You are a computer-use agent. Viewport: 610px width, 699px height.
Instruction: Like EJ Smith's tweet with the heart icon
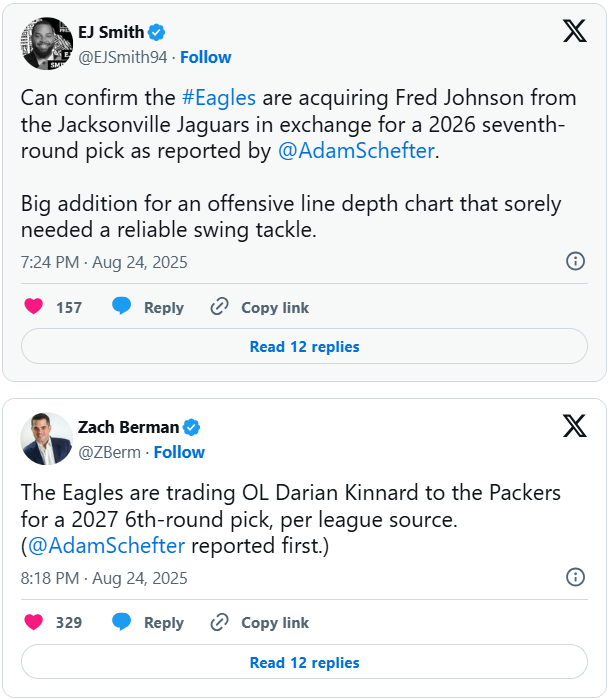click(x=34, y=307)
